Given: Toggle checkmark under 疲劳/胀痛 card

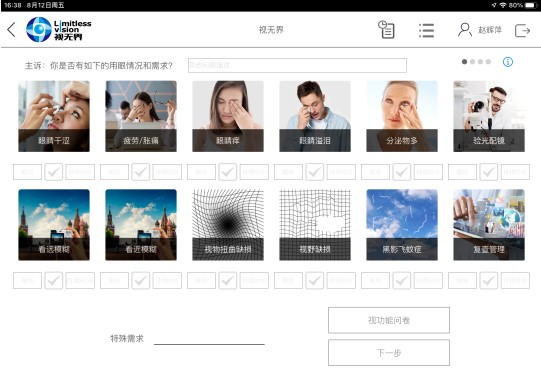Looking at the screenshot, I should click(141, 172).
